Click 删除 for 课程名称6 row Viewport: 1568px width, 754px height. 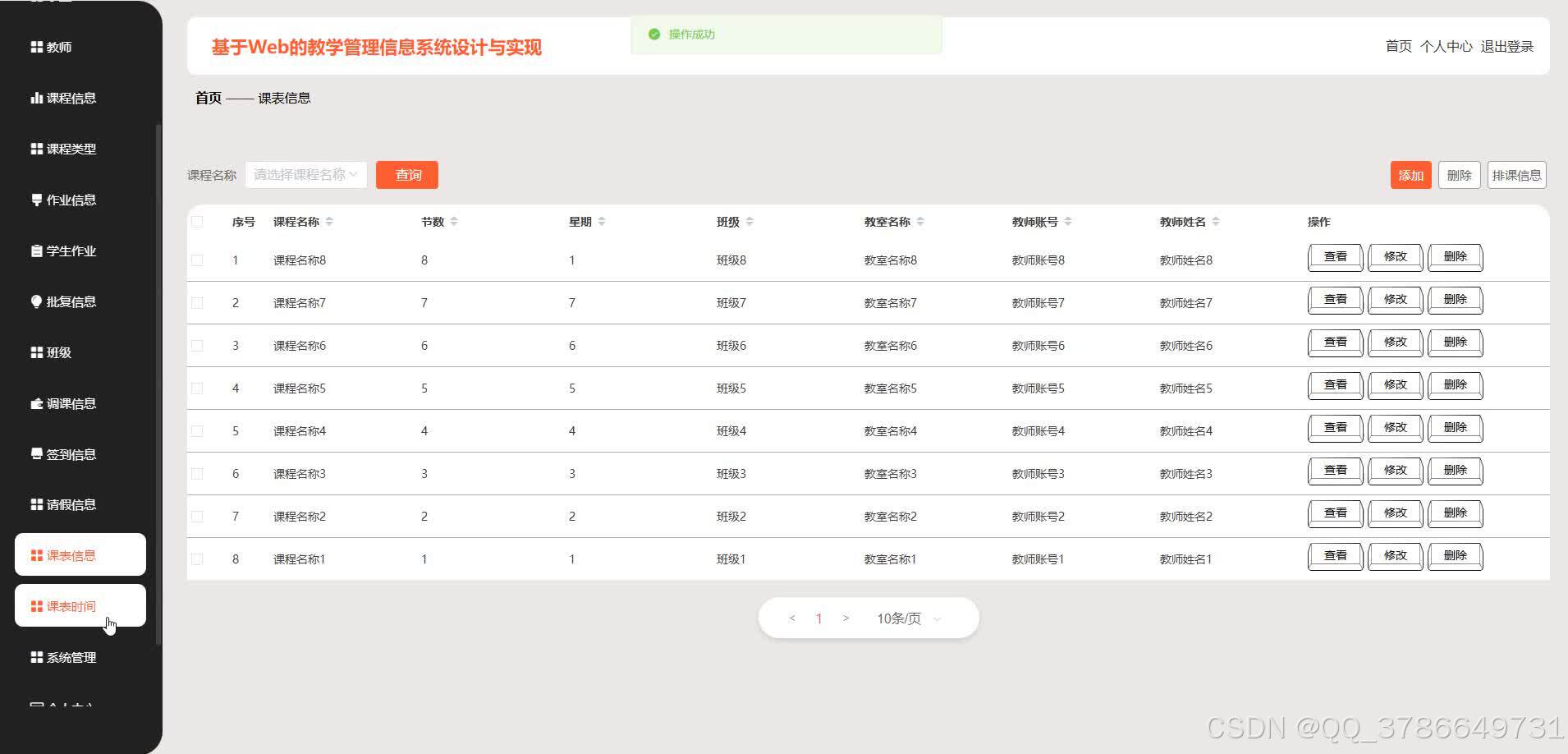(1455, 343)
